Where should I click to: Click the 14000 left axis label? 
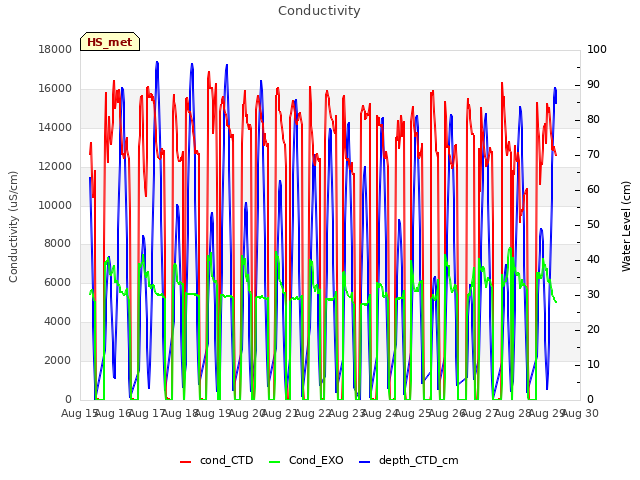pos(55,127)
